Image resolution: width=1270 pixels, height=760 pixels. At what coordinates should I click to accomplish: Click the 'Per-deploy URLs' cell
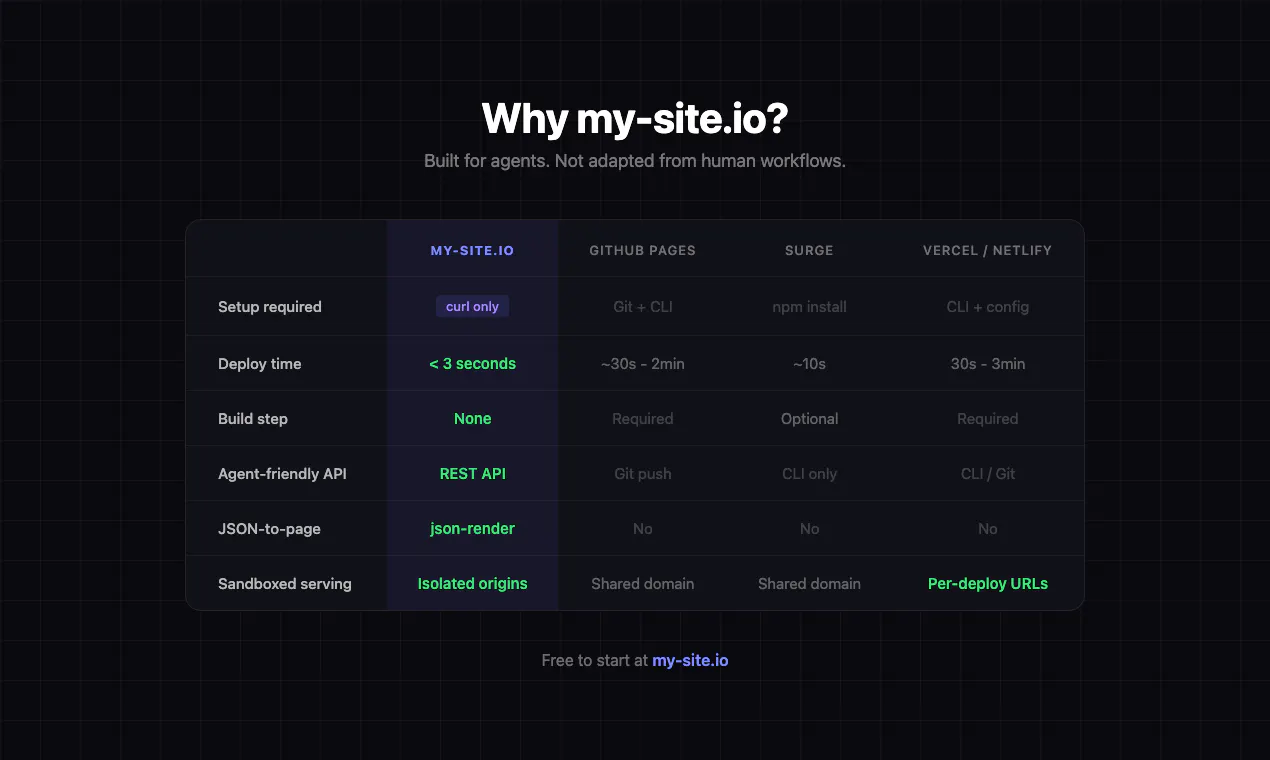point(987,584)
